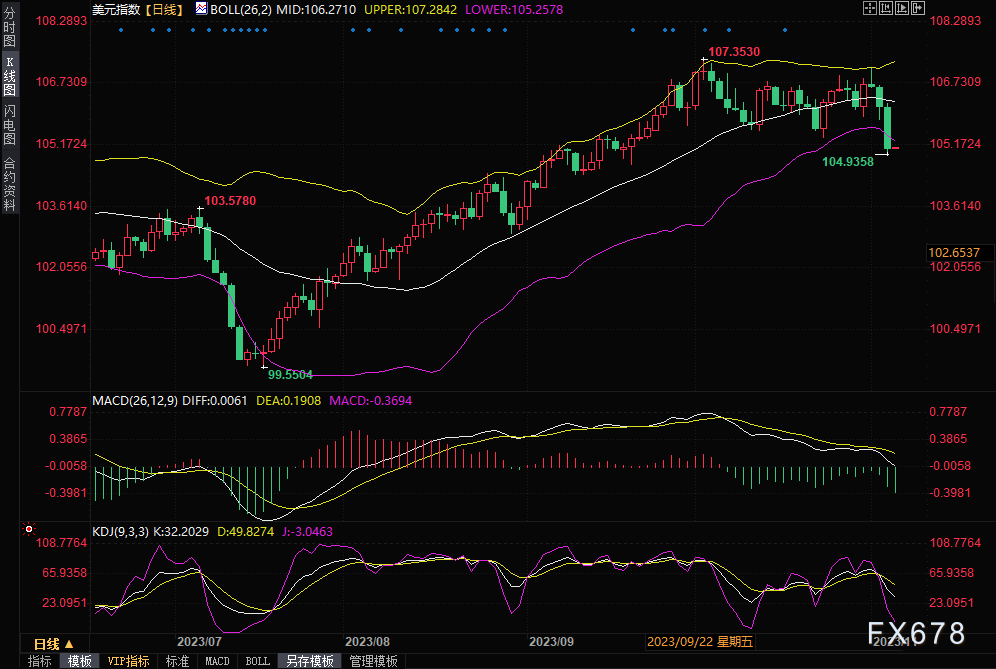This screenshot has height=669, width=996.
Task: Open 管理模板 button
Action: [x=374, y=661]
